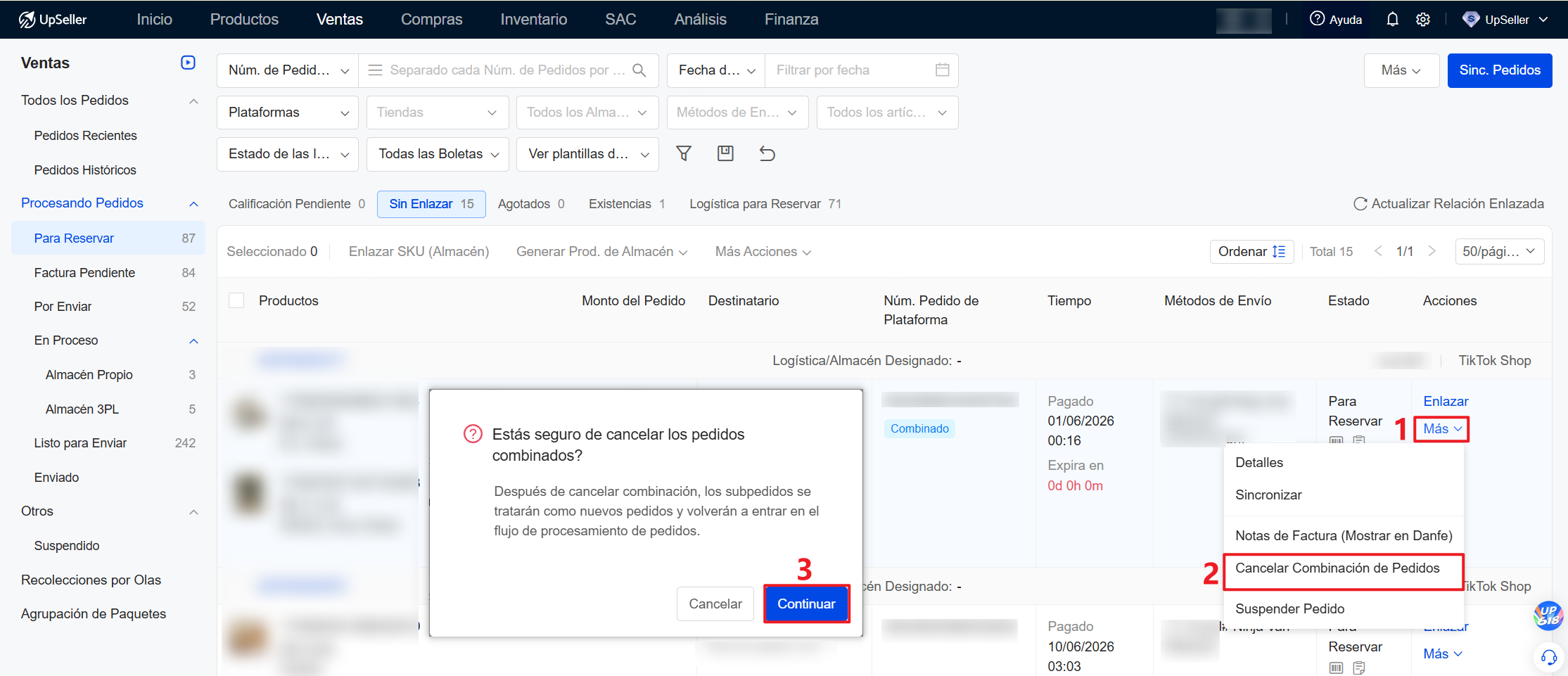The image size is (1568, 676).
Task: Click the filter funnel icon
Action: (x=684, y=153)
